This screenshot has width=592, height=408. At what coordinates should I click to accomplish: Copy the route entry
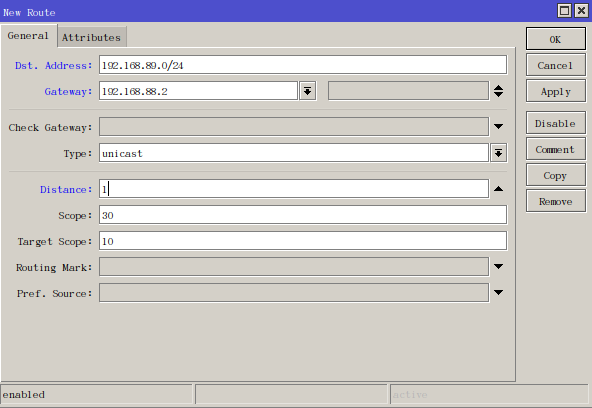point(556,175)
